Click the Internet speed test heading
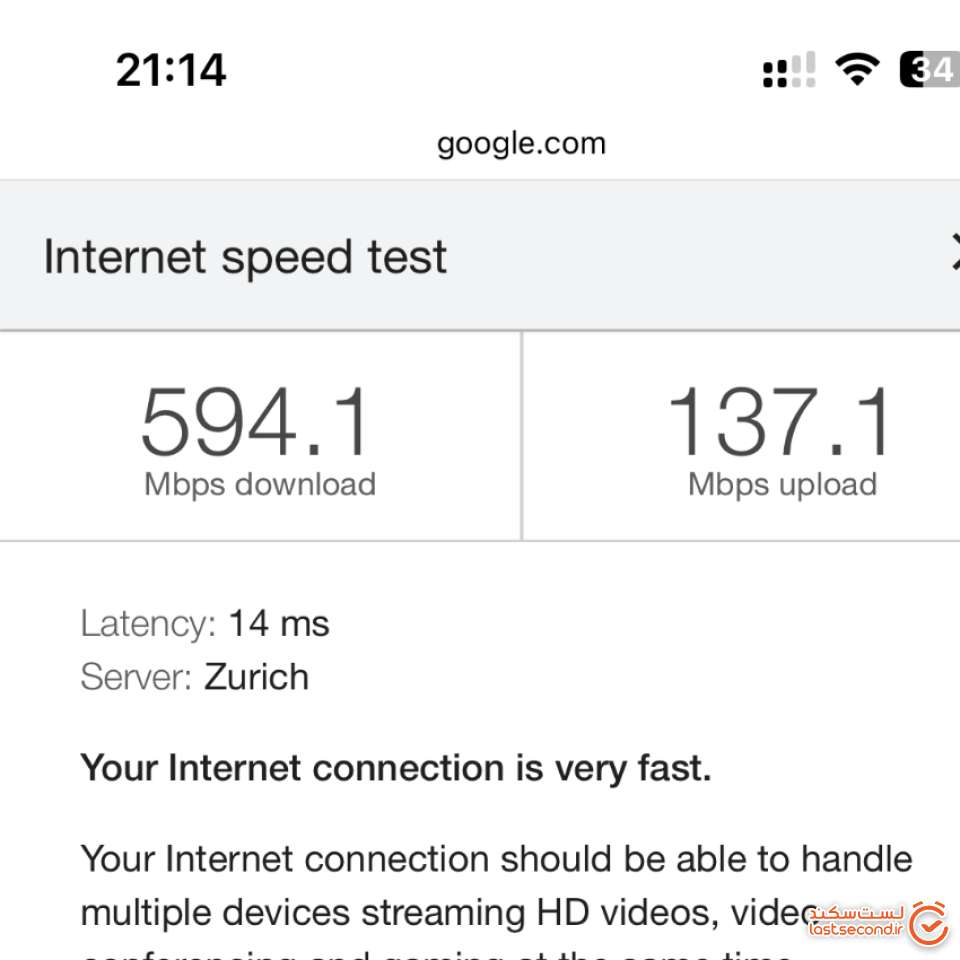 (x=245, y=257)
